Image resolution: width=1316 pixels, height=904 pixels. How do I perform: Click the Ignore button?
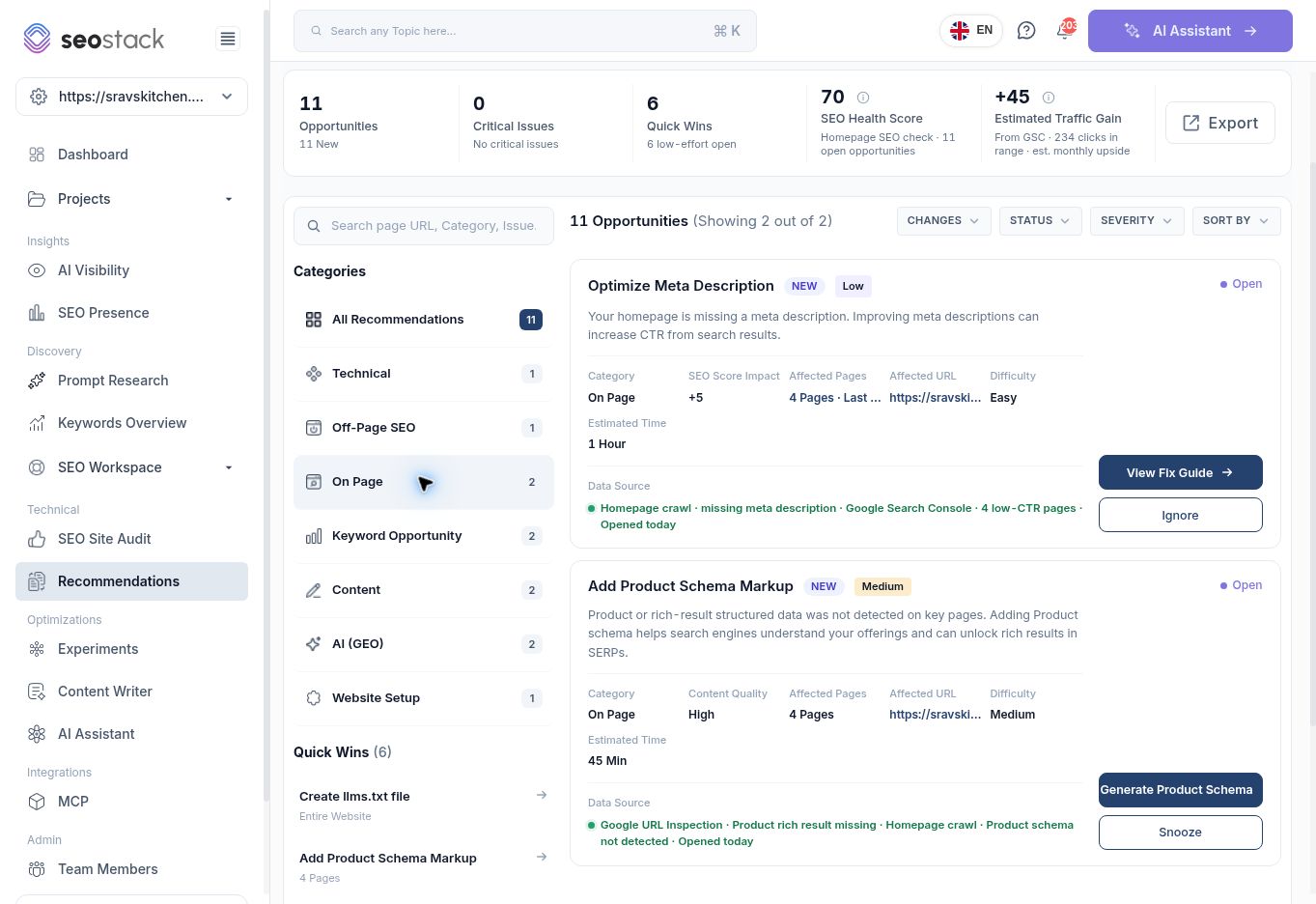[1180, 515]
